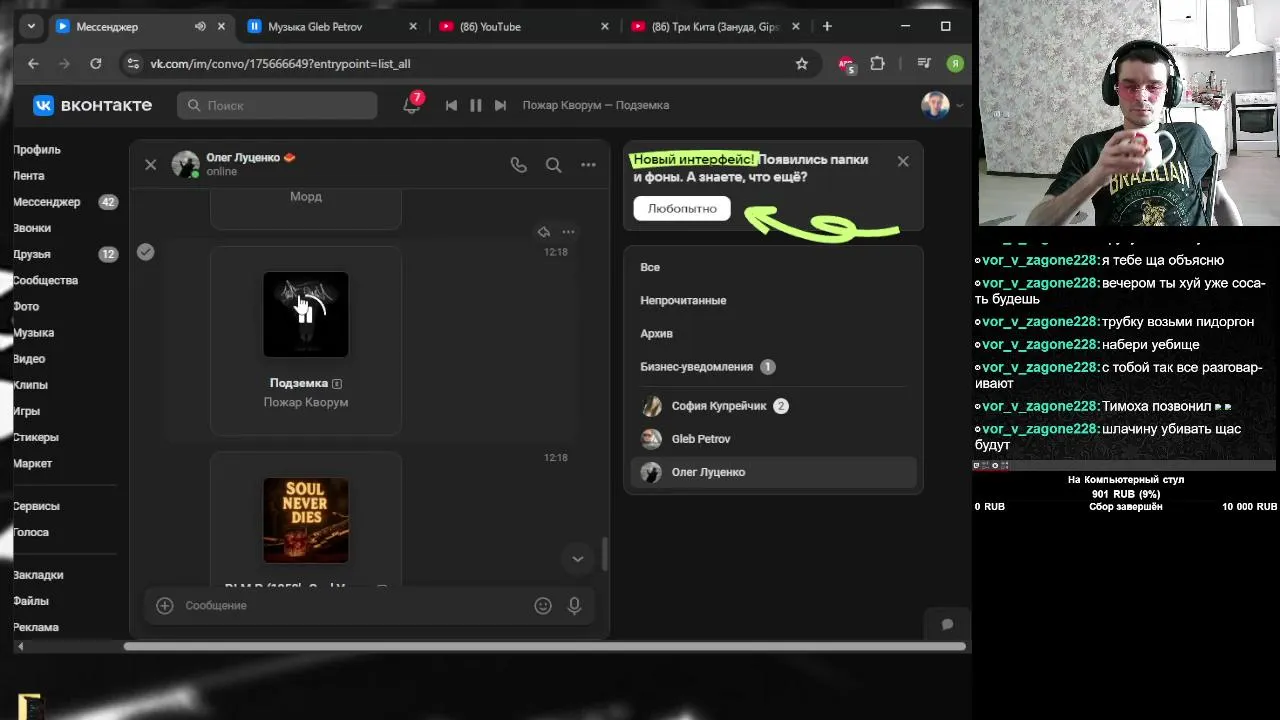Skip to next track in VK header
The height and width of the screenshot is (720, 1280).
(x=500, y=105)
